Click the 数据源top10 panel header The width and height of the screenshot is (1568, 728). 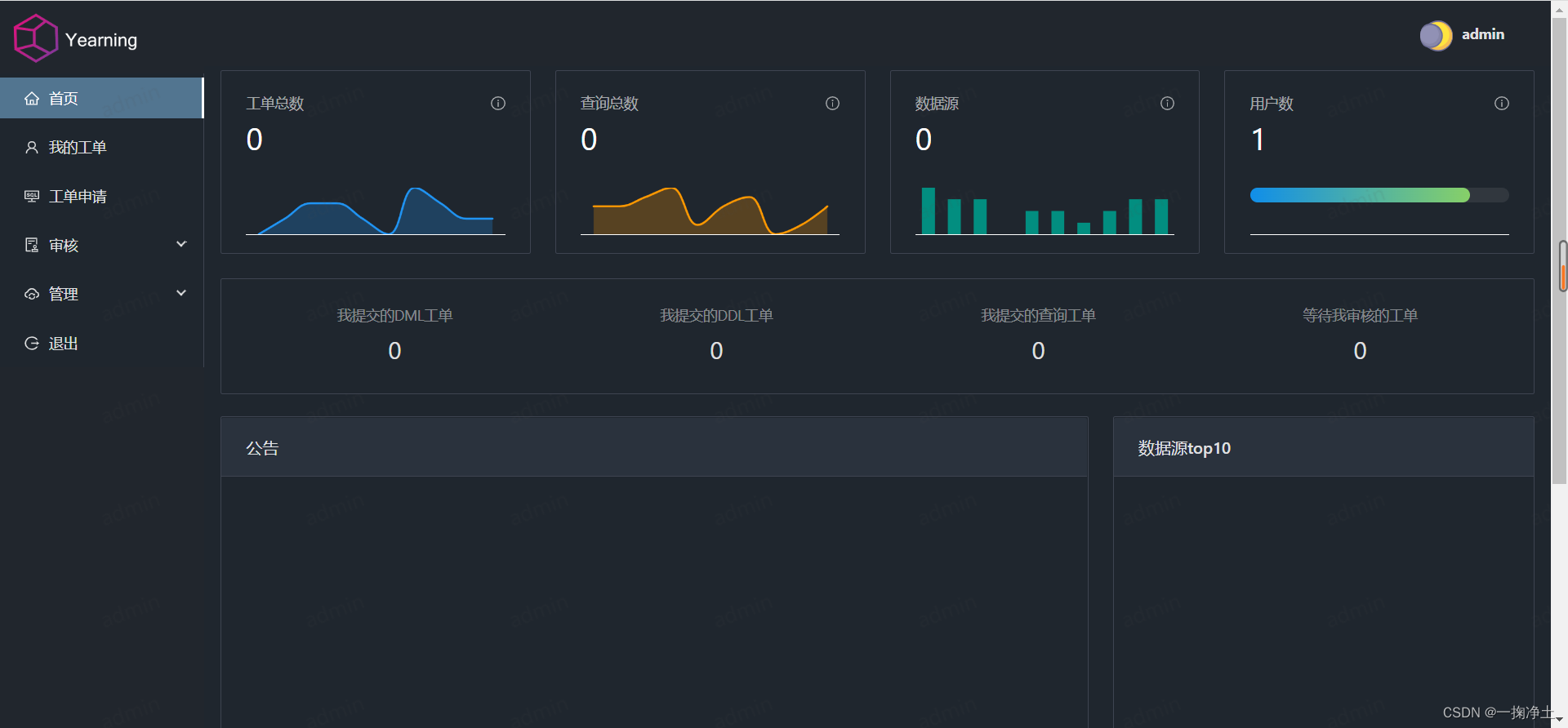(1323, 447)
